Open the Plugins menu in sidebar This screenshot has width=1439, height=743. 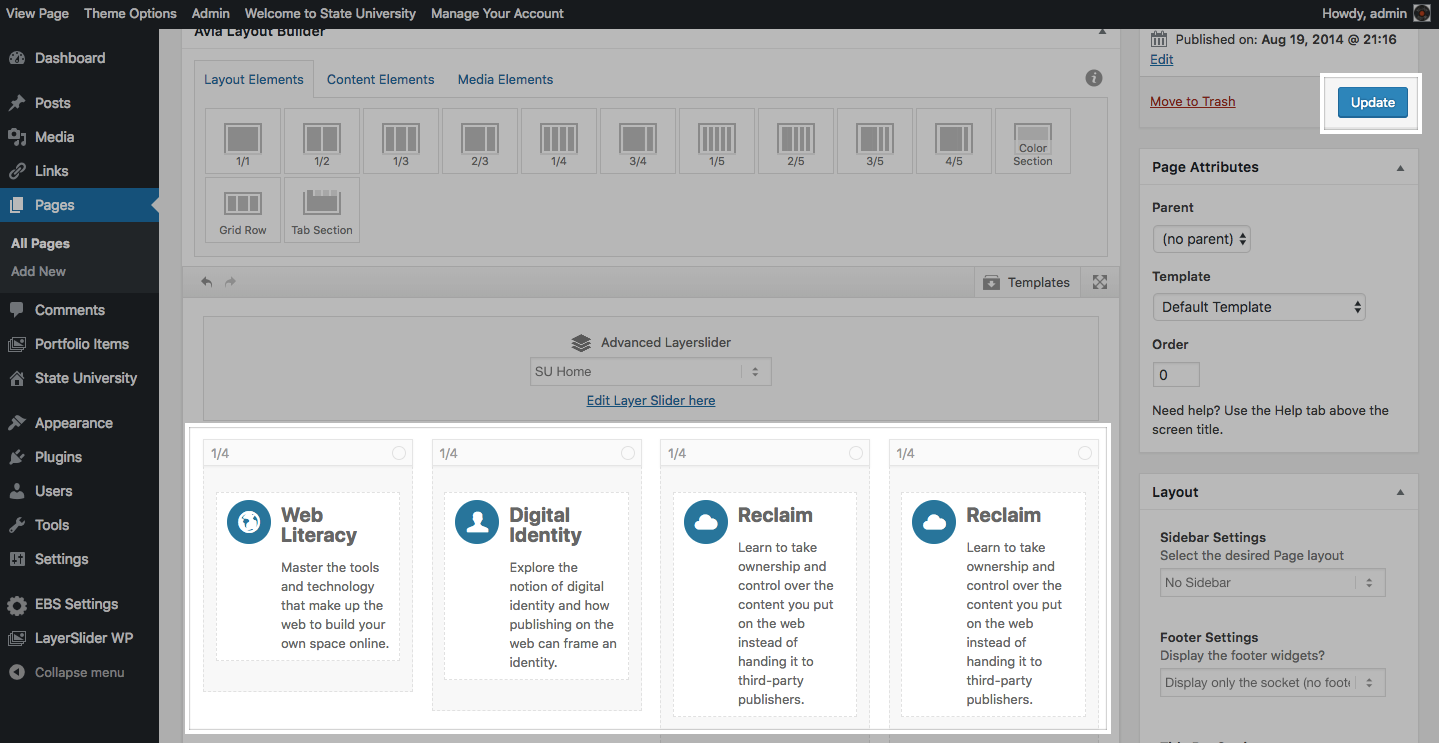tap(58, 457)
